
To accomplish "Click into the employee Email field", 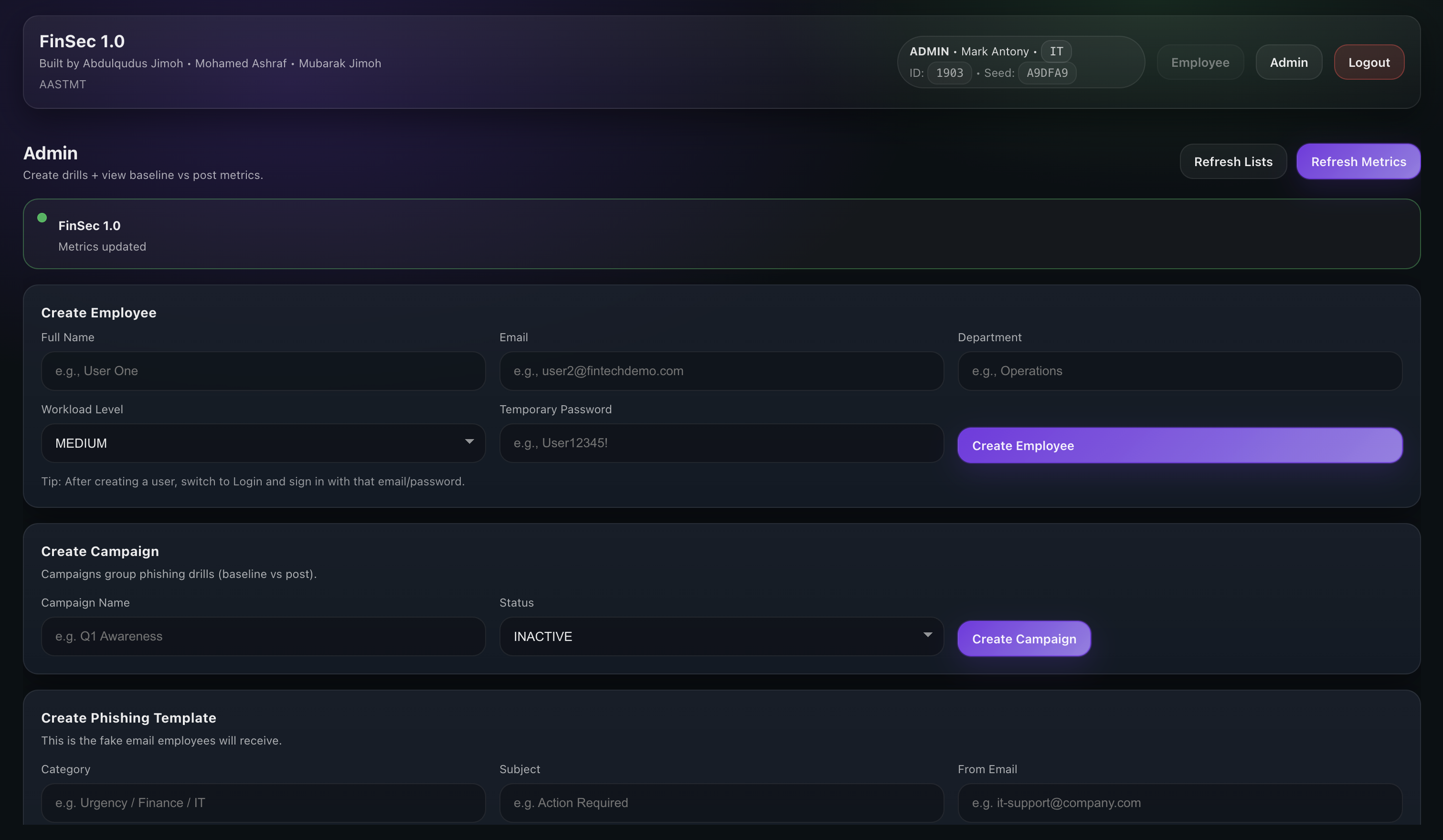I will [x=721, y=371].
